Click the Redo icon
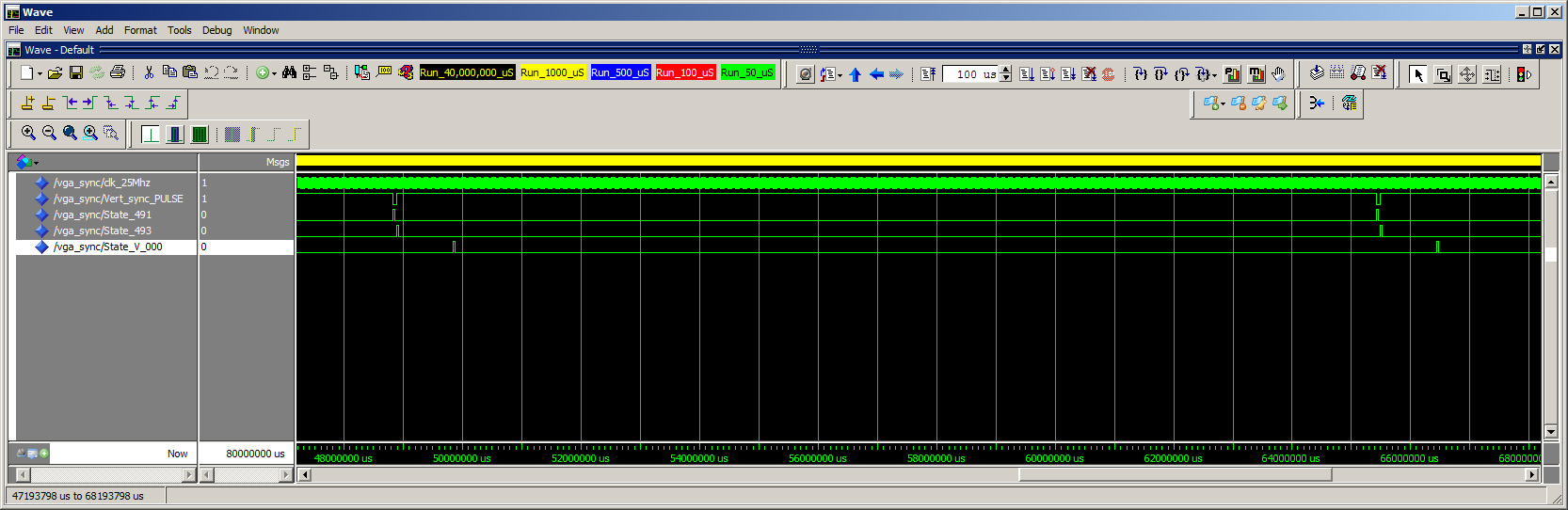The height and width of the screenshot is (510, 1568). click(x=232, y=72)
